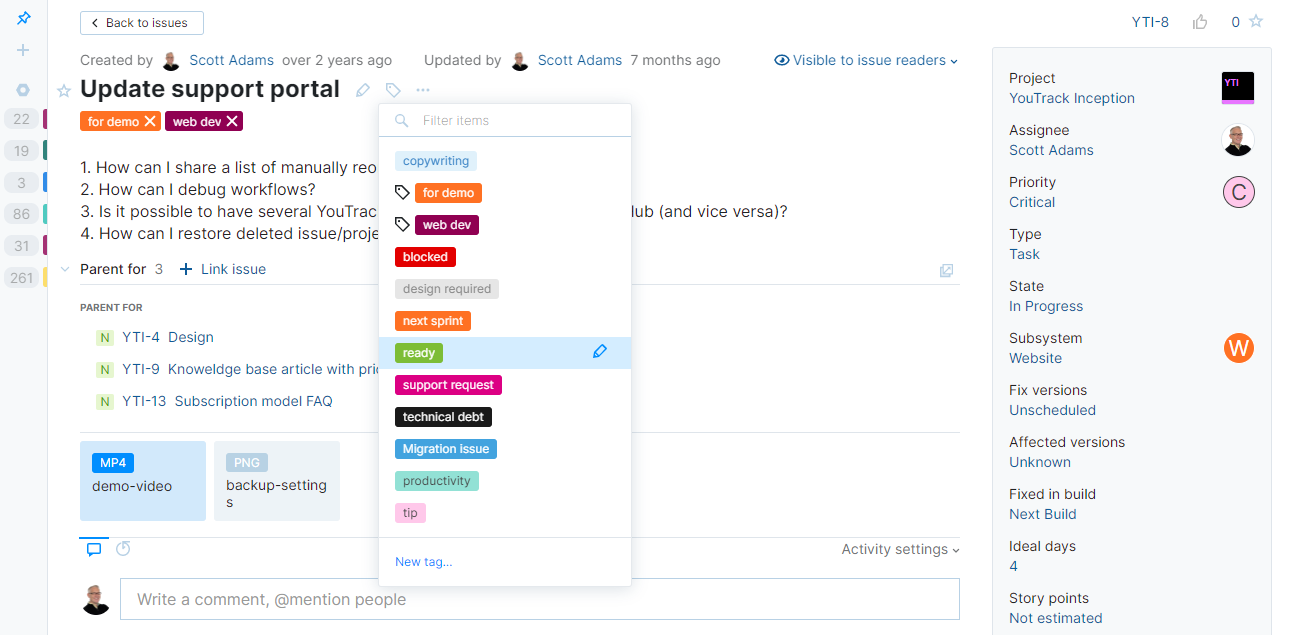Edit the 'ready' tag via its pencil icon
The image size is (1304, 635).
(x=600, y=351)
